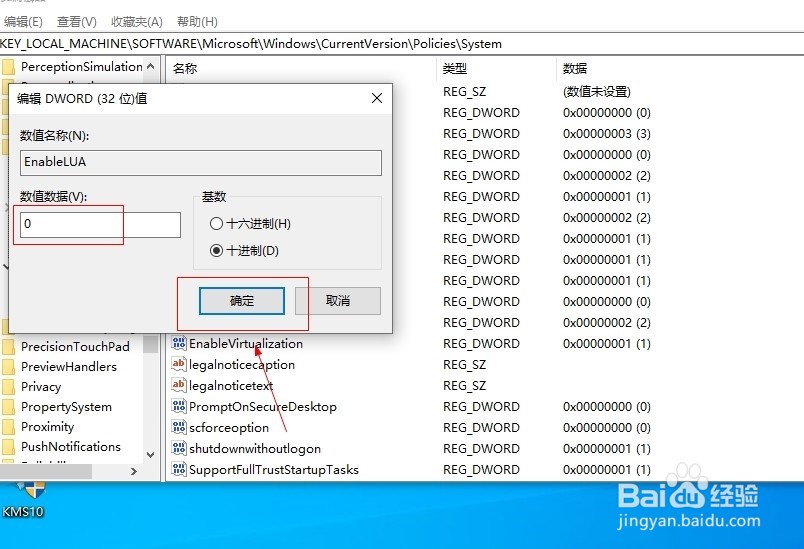Click the Proximity folder icon
The height and width of the screenshot is (549, 804).
coord(8,427)
